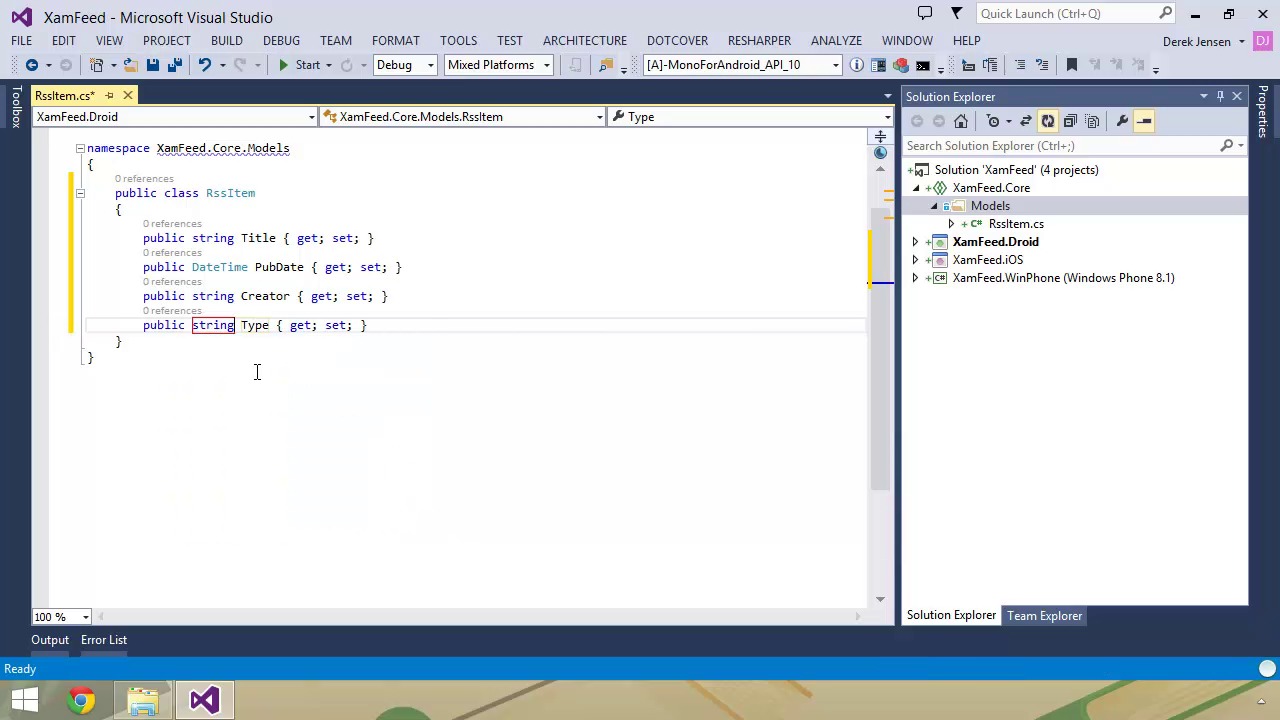This screenshot has height=720, width=1280.
Task: Collapse the namespace code region
Action: (80, 148)
